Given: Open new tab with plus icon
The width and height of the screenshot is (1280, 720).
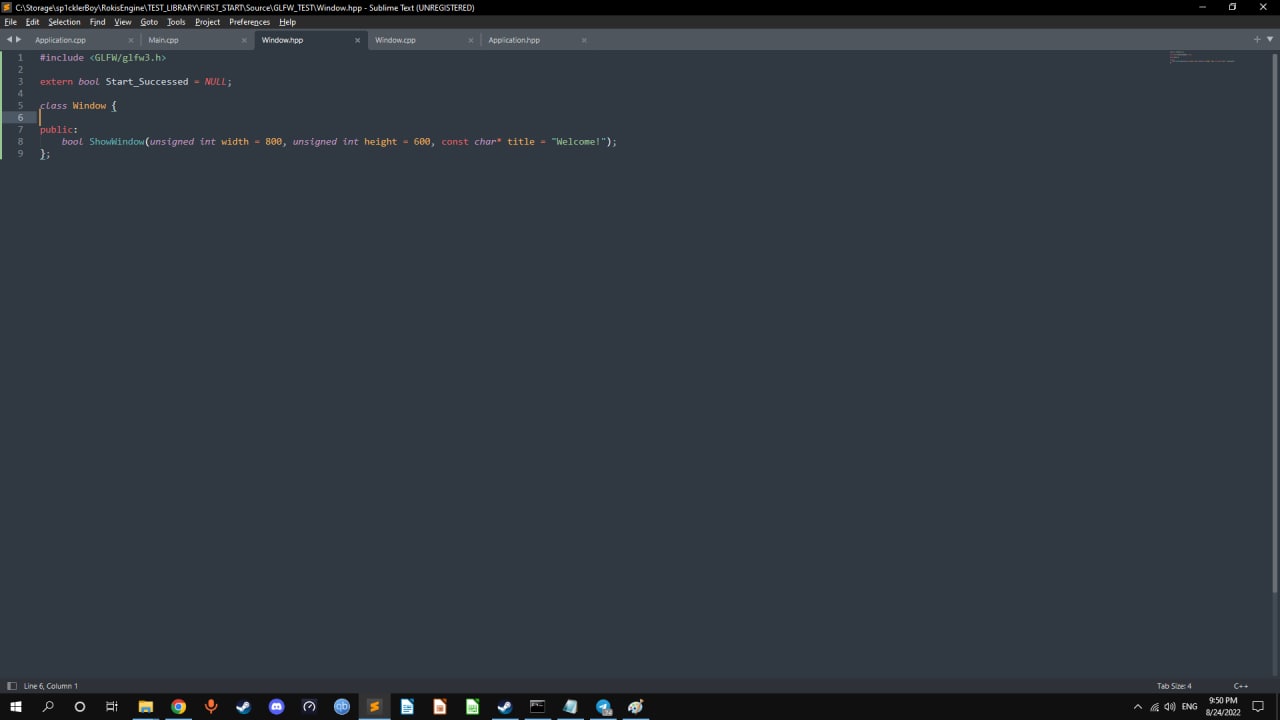Looking at the screenshot, I should pos(1257,40).
